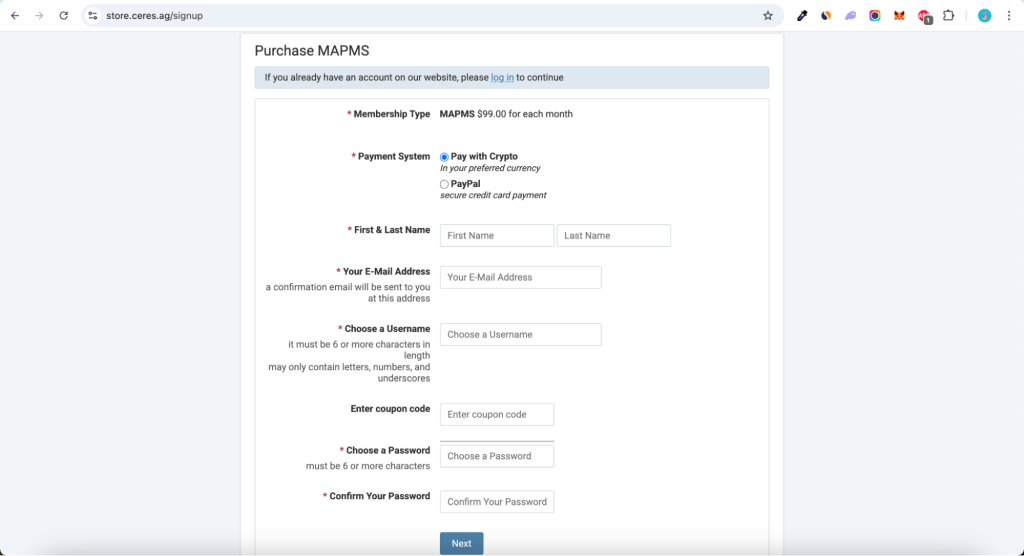1024x556 pixels.
Task: Click the site info icon in address bar
Action: [93, 16]
